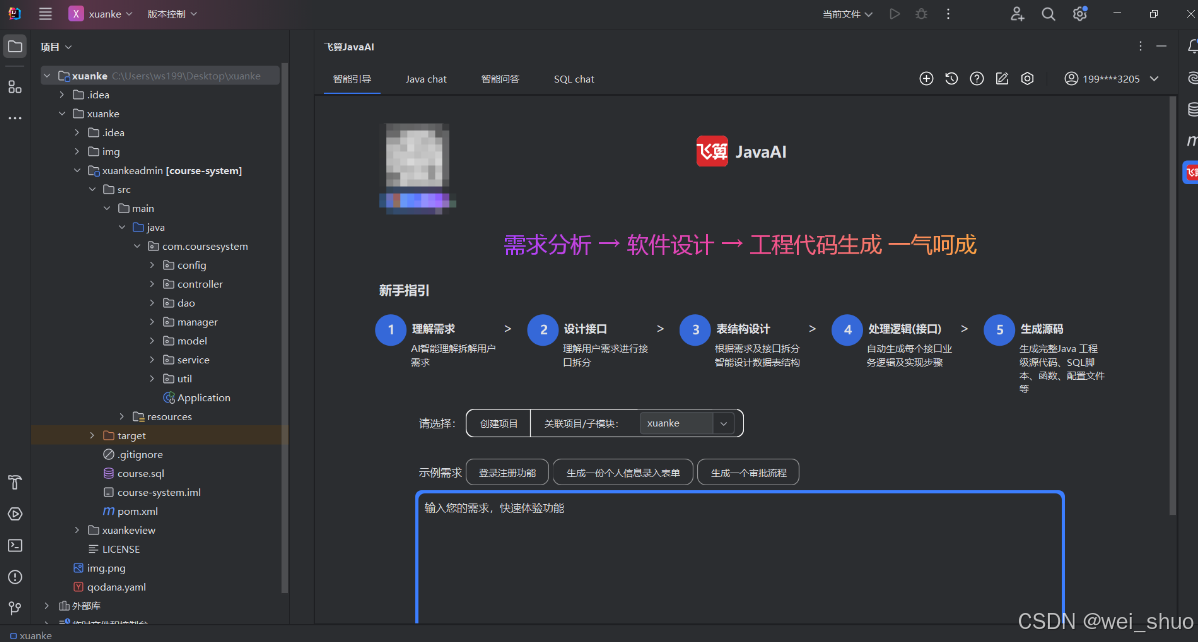Open Problems tool window icon
This screenshot has height=642, width=1198.
pos(15,577)
